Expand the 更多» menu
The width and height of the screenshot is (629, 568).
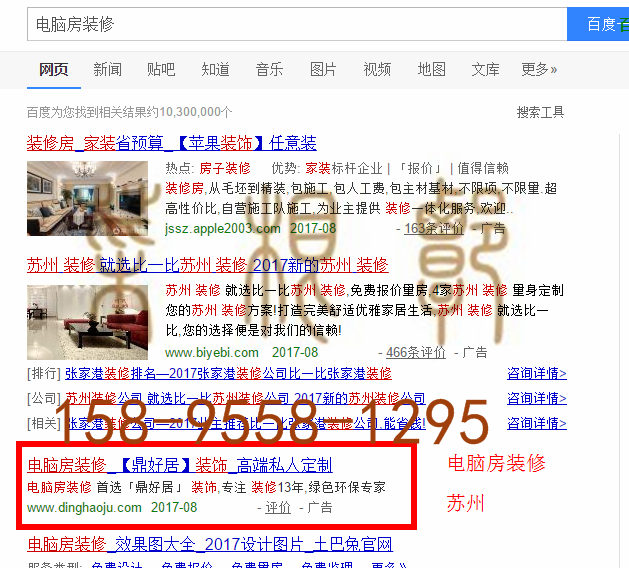(x=539, y=69)
